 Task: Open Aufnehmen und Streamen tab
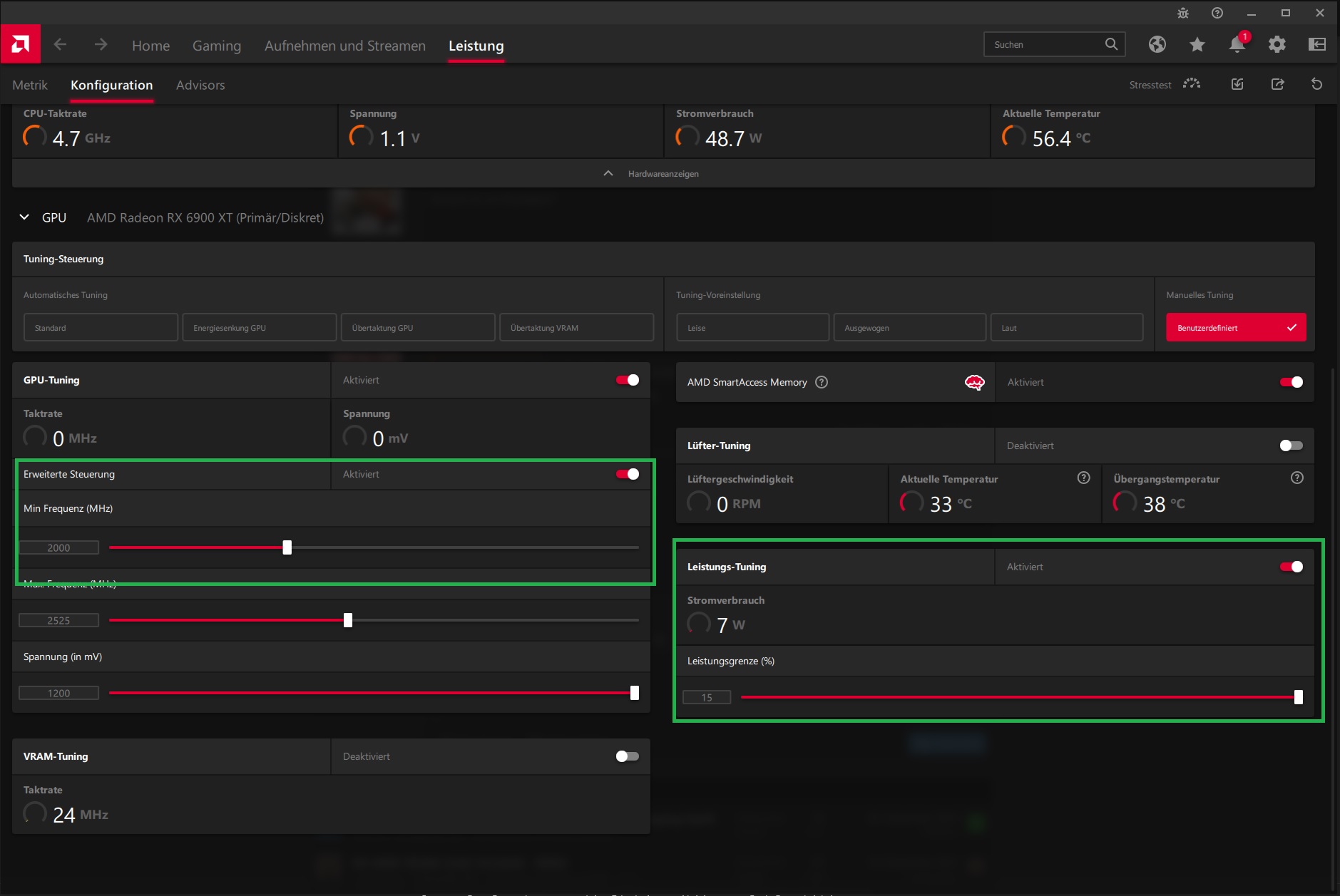click(345, 46)
